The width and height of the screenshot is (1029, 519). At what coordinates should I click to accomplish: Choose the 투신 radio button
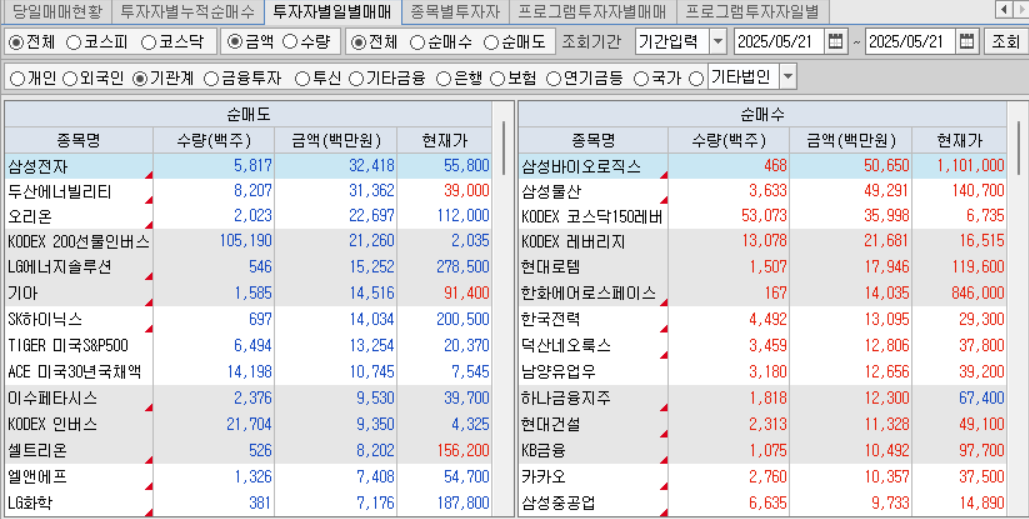[302, 79]
